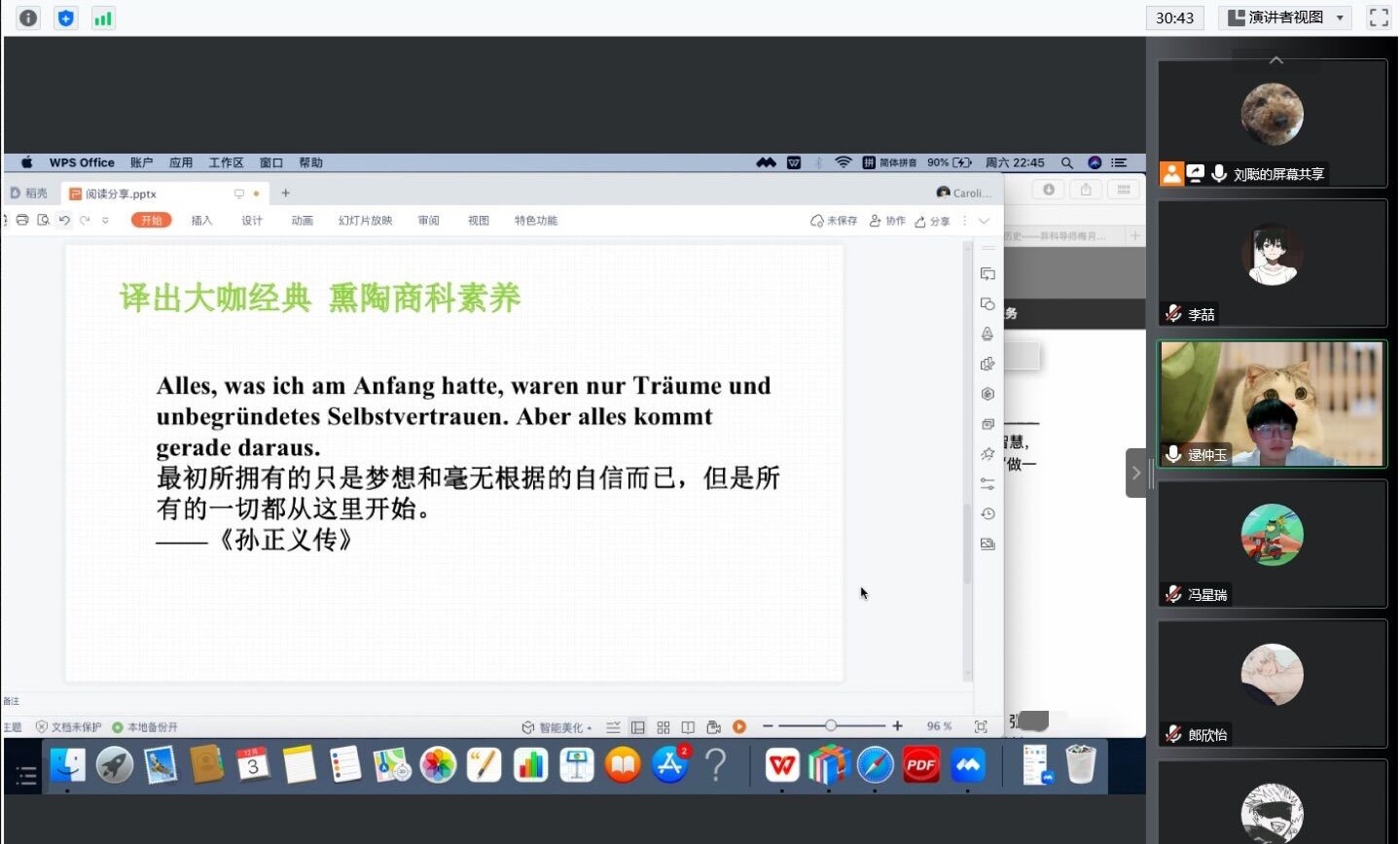Switch to reading view in status bar
The height and width of the screenshot is (844, 1400).
point(688,726)
